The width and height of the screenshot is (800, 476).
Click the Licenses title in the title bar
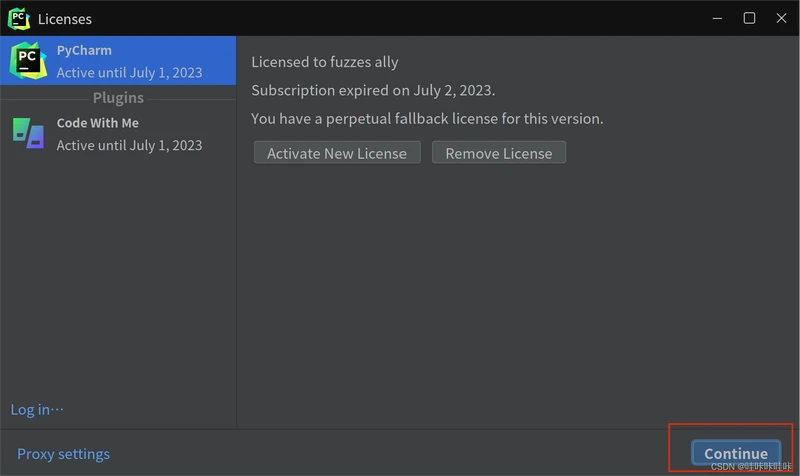click(65, 18)
